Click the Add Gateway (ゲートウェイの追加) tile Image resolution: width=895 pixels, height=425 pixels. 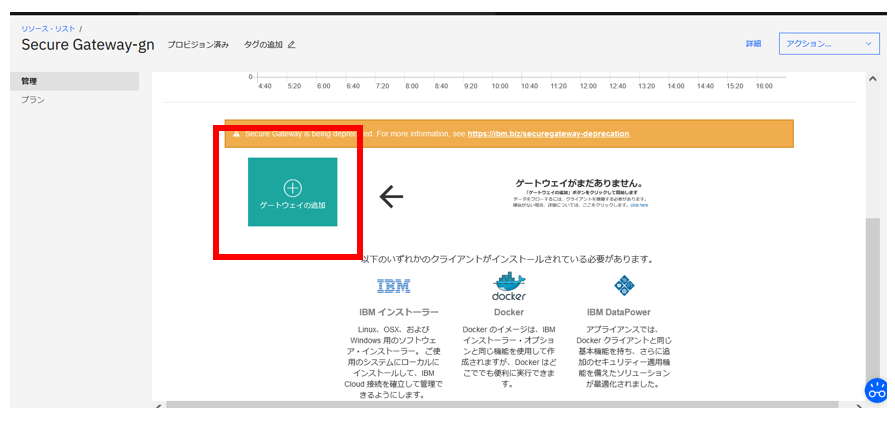click(x=292, y=192)
